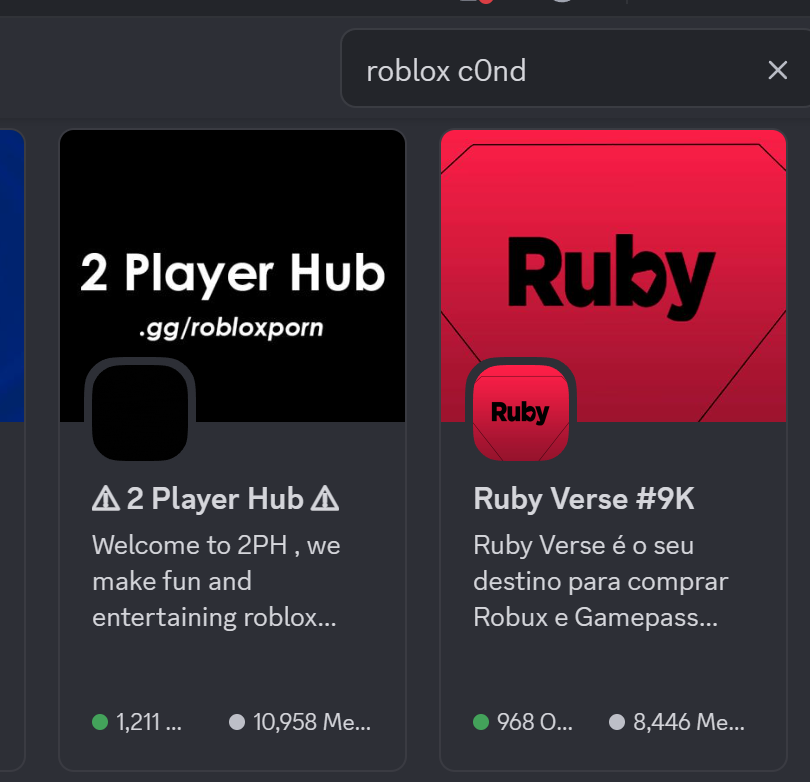810x782 pixels.
Task: Open the 2 Player Hub banner image
Action: [232, 275]
